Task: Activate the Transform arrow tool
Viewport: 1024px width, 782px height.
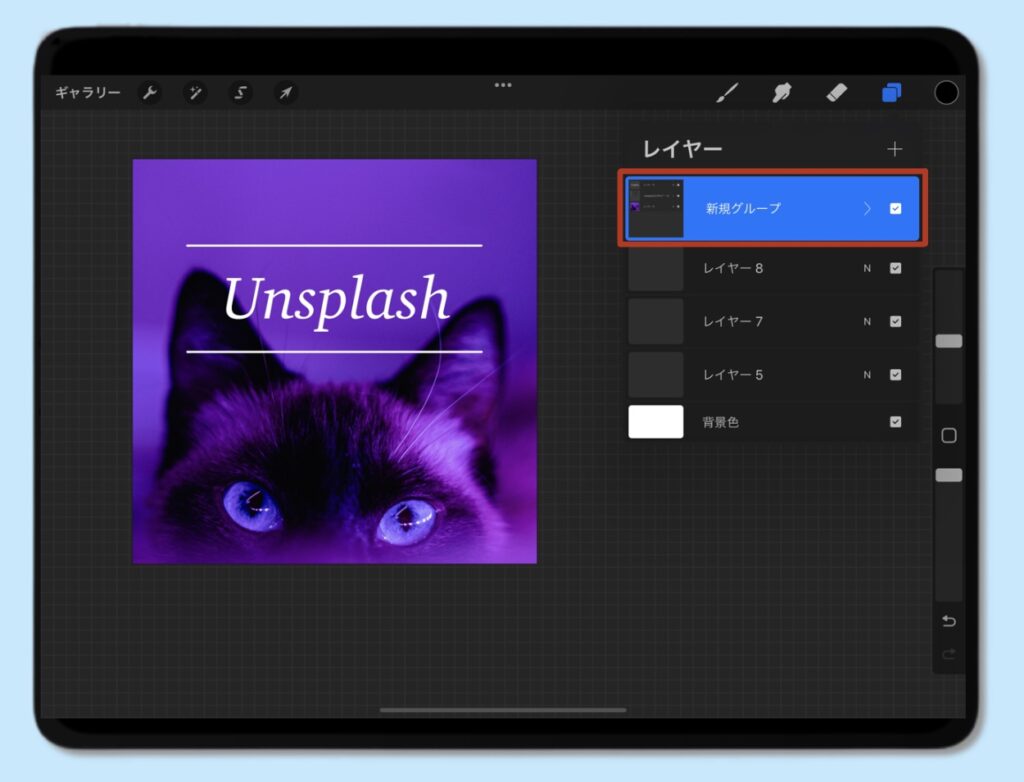Action: point(285,93)
